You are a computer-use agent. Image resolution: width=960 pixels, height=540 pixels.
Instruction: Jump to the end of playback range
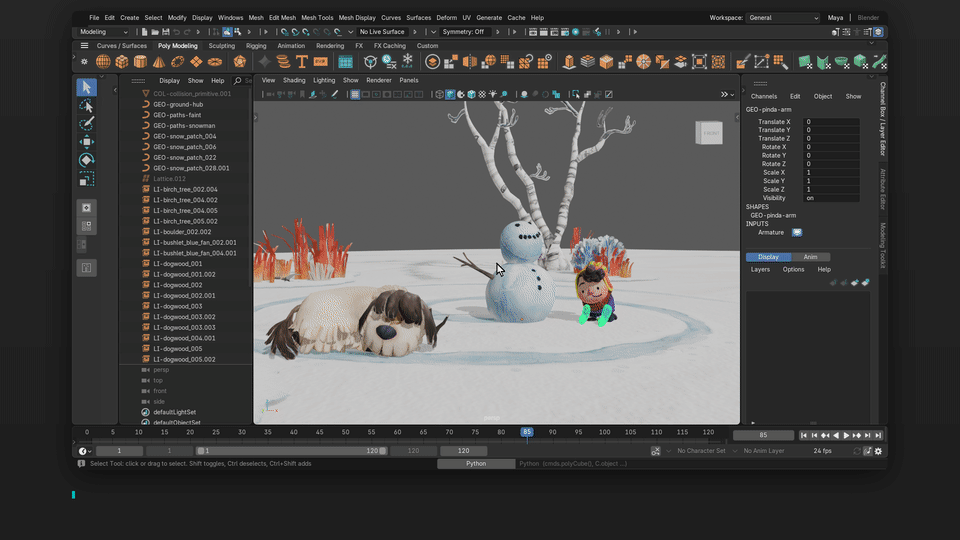[x=879, y=435]
